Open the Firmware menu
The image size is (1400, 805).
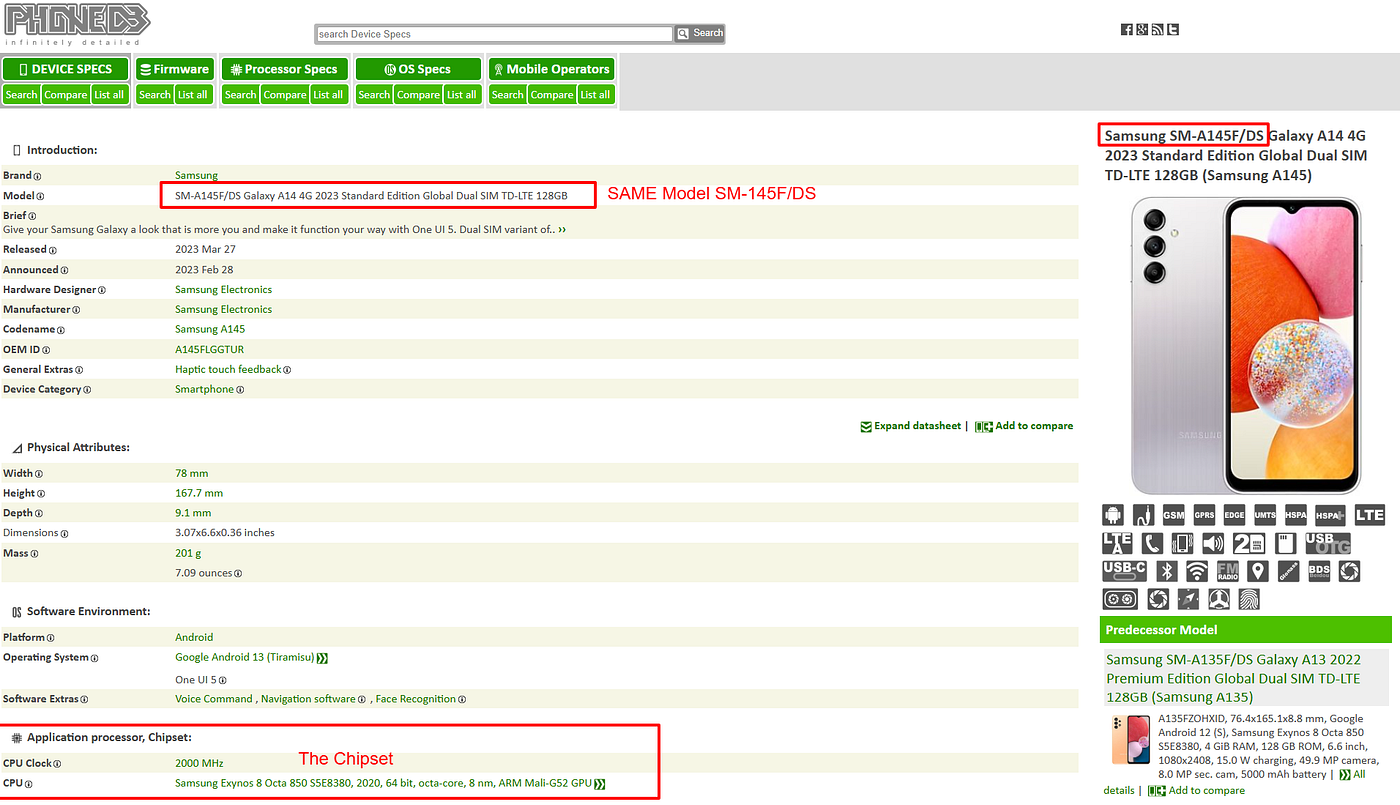point(175,69)
